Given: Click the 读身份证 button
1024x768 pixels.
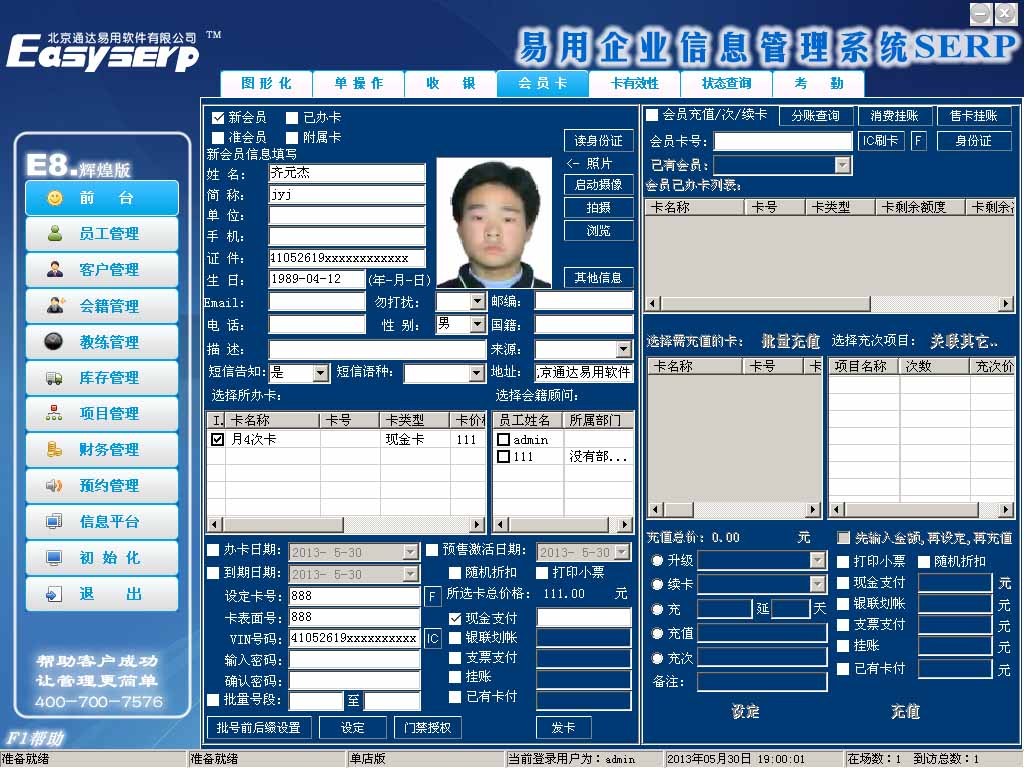Looking at the screenshot, I should tap(598, 141).
